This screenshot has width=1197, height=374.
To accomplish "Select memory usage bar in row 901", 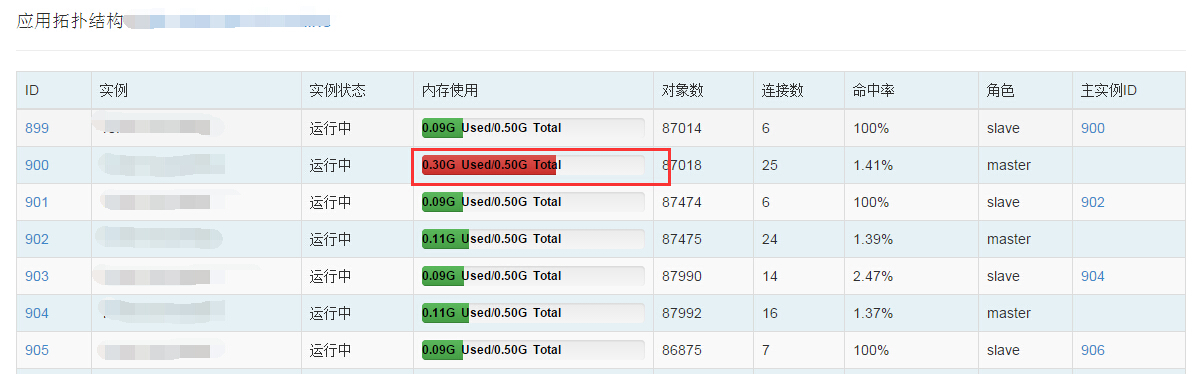I will (533, 202).
